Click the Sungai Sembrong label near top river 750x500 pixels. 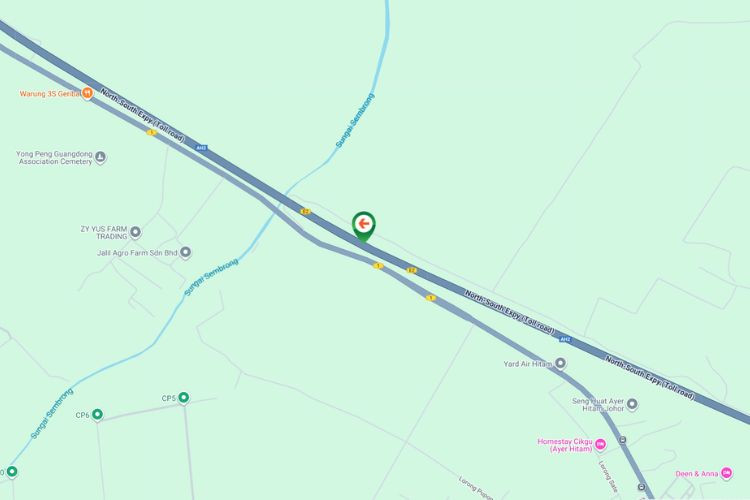point(355,121)
